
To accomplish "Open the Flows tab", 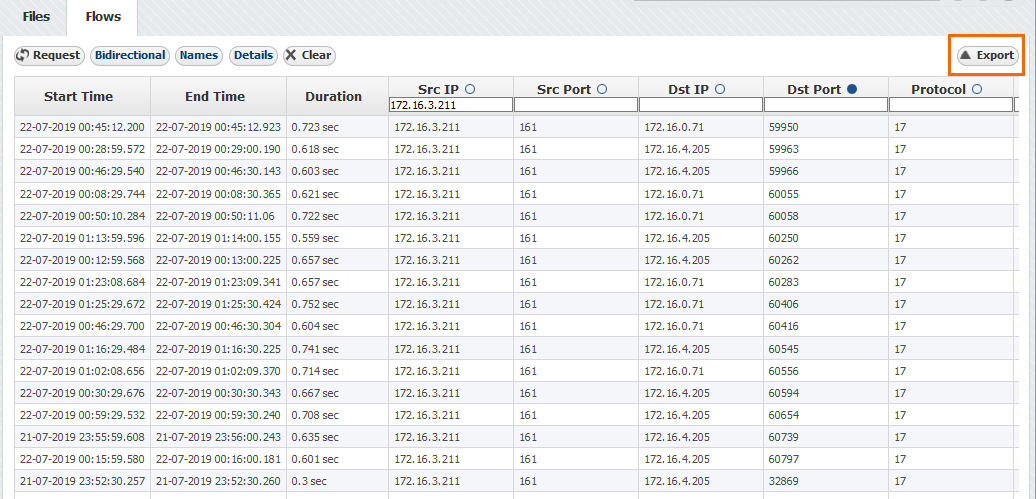I will tap(103, 17).
